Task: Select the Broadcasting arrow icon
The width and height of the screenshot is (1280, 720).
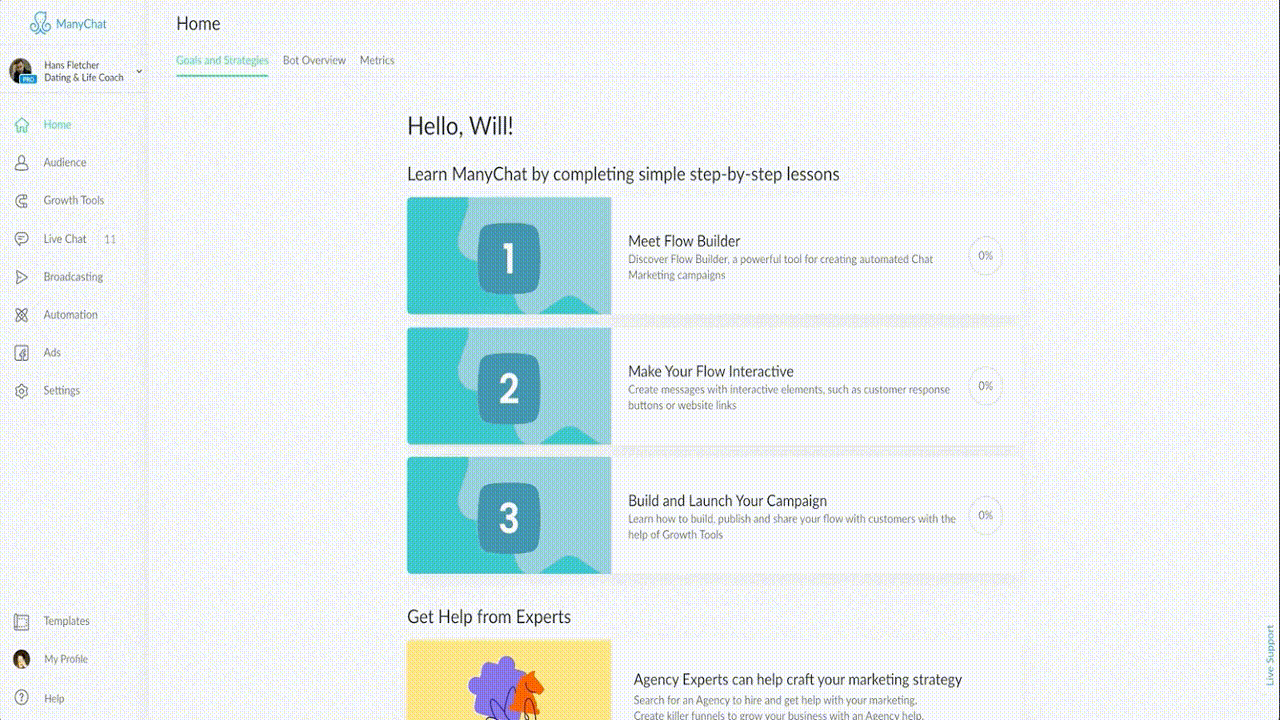Action: pyautogui.click(x=22, y=277)
